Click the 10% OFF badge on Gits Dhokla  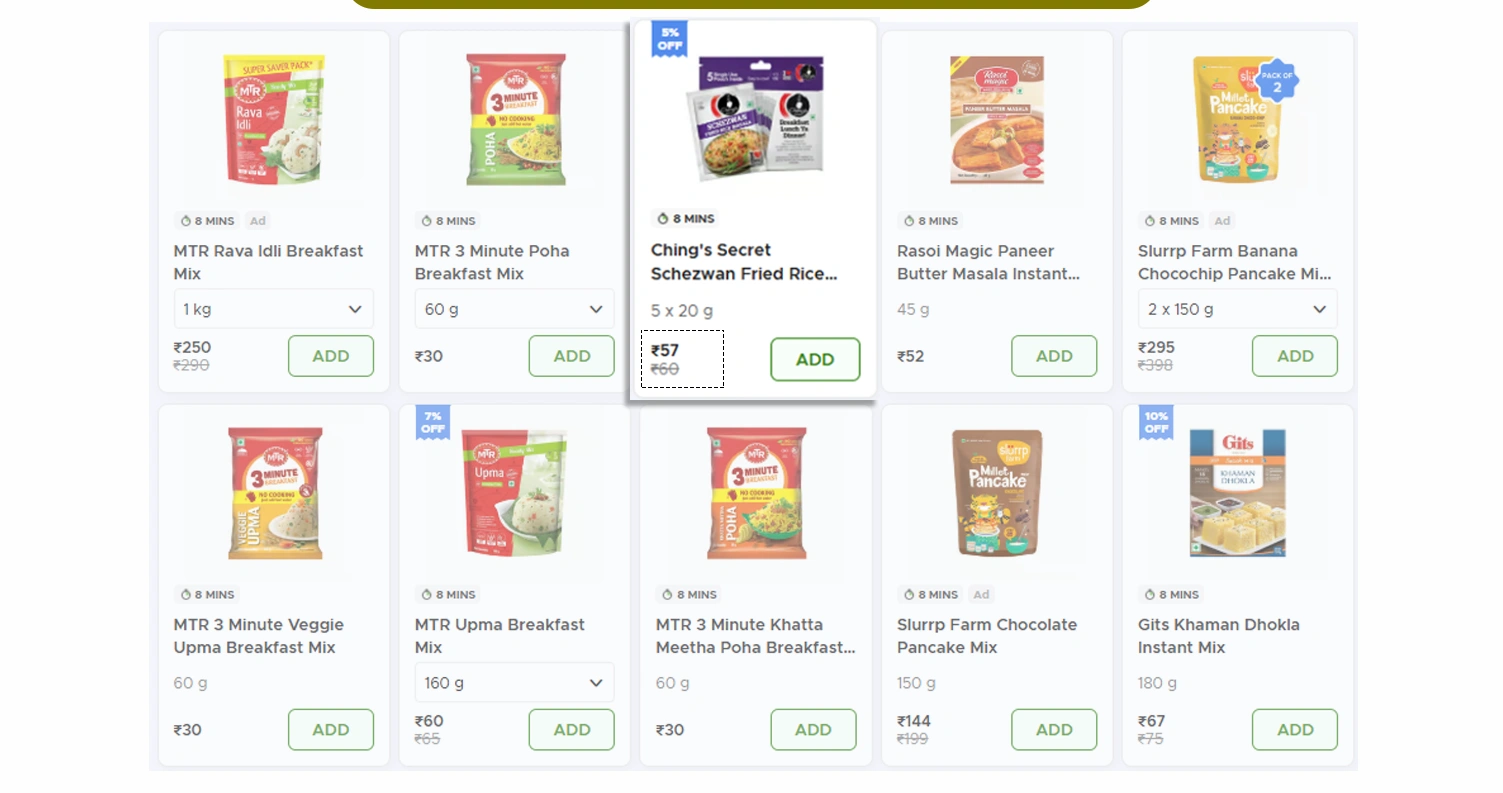pyautogui.click(x=1156, y=422)
